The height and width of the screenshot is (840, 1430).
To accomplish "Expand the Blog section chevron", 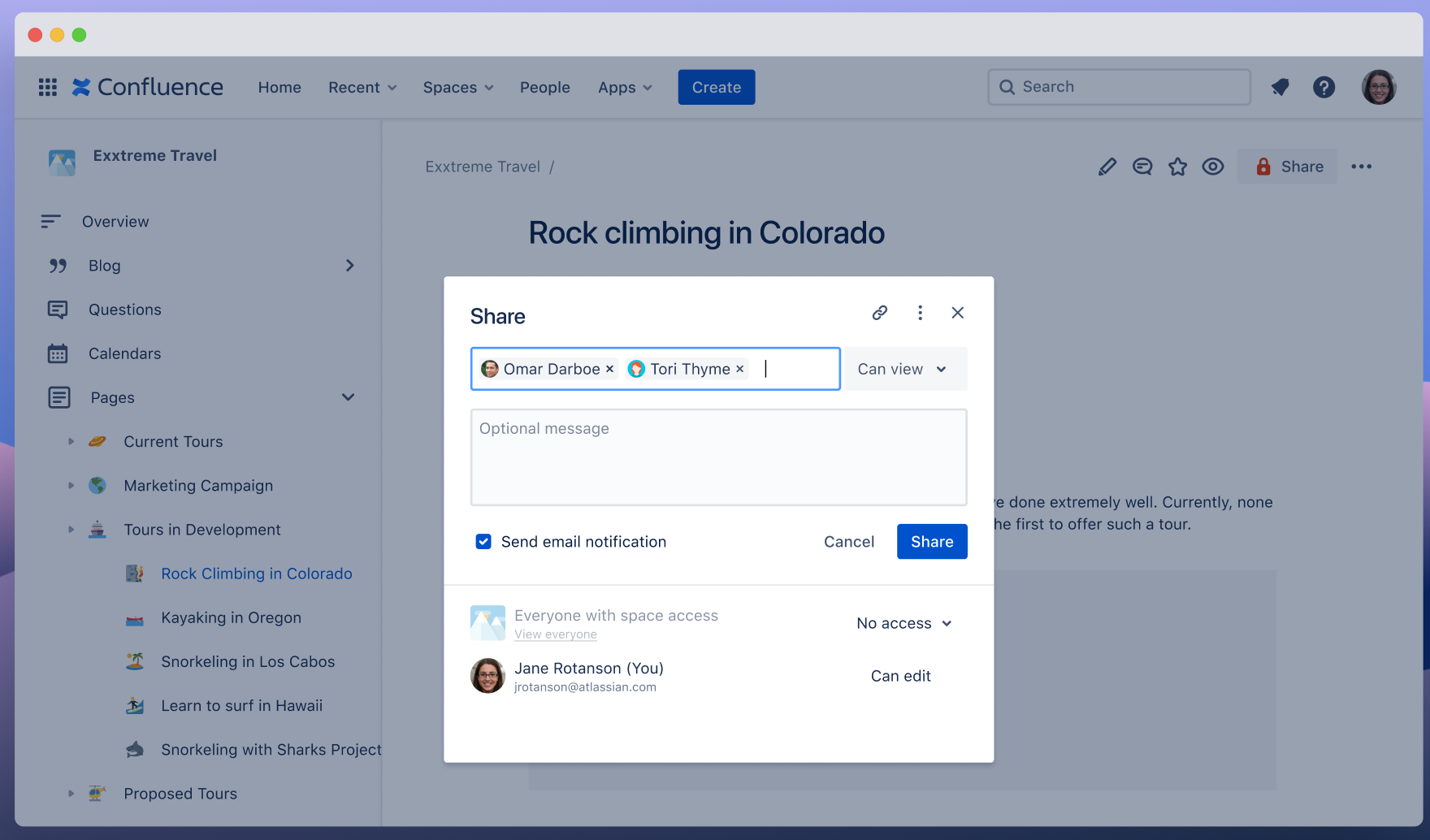I will pyautogui.click(x=349, y=266).
